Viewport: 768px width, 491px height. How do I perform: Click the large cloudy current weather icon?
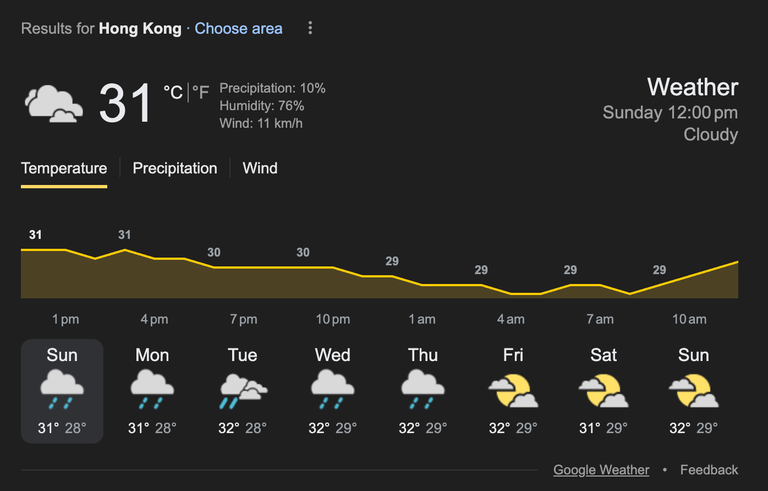54,103
